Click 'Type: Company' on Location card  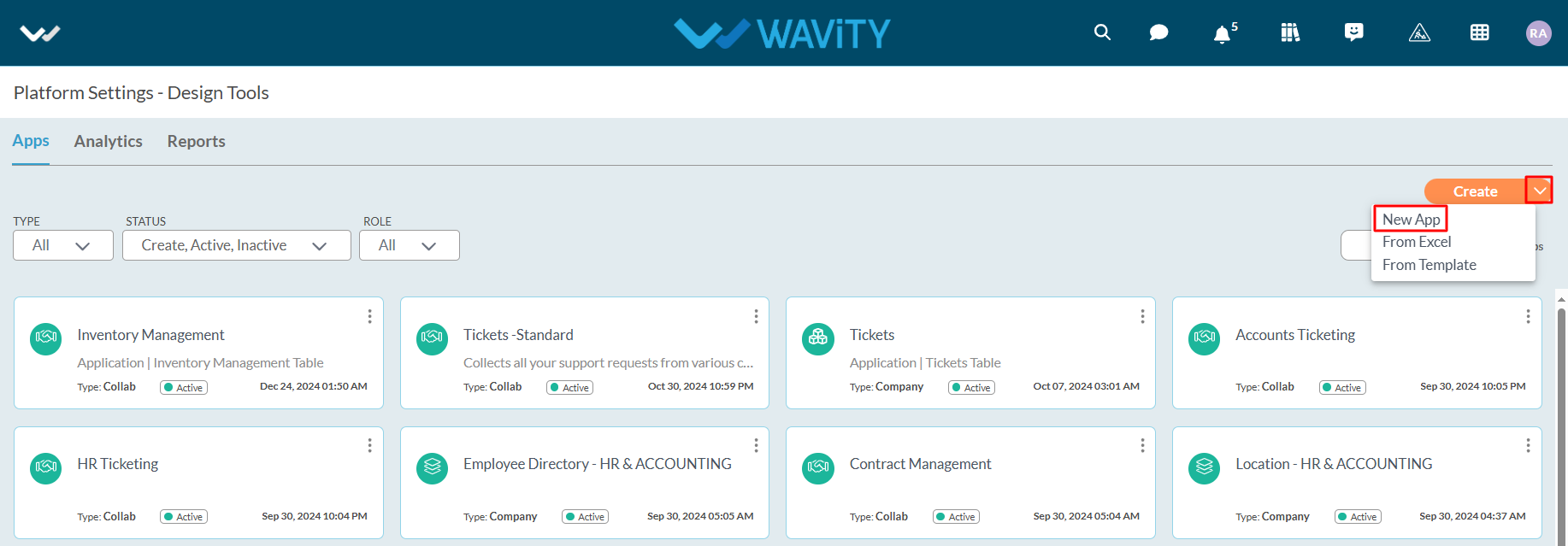coord(1272,517)
